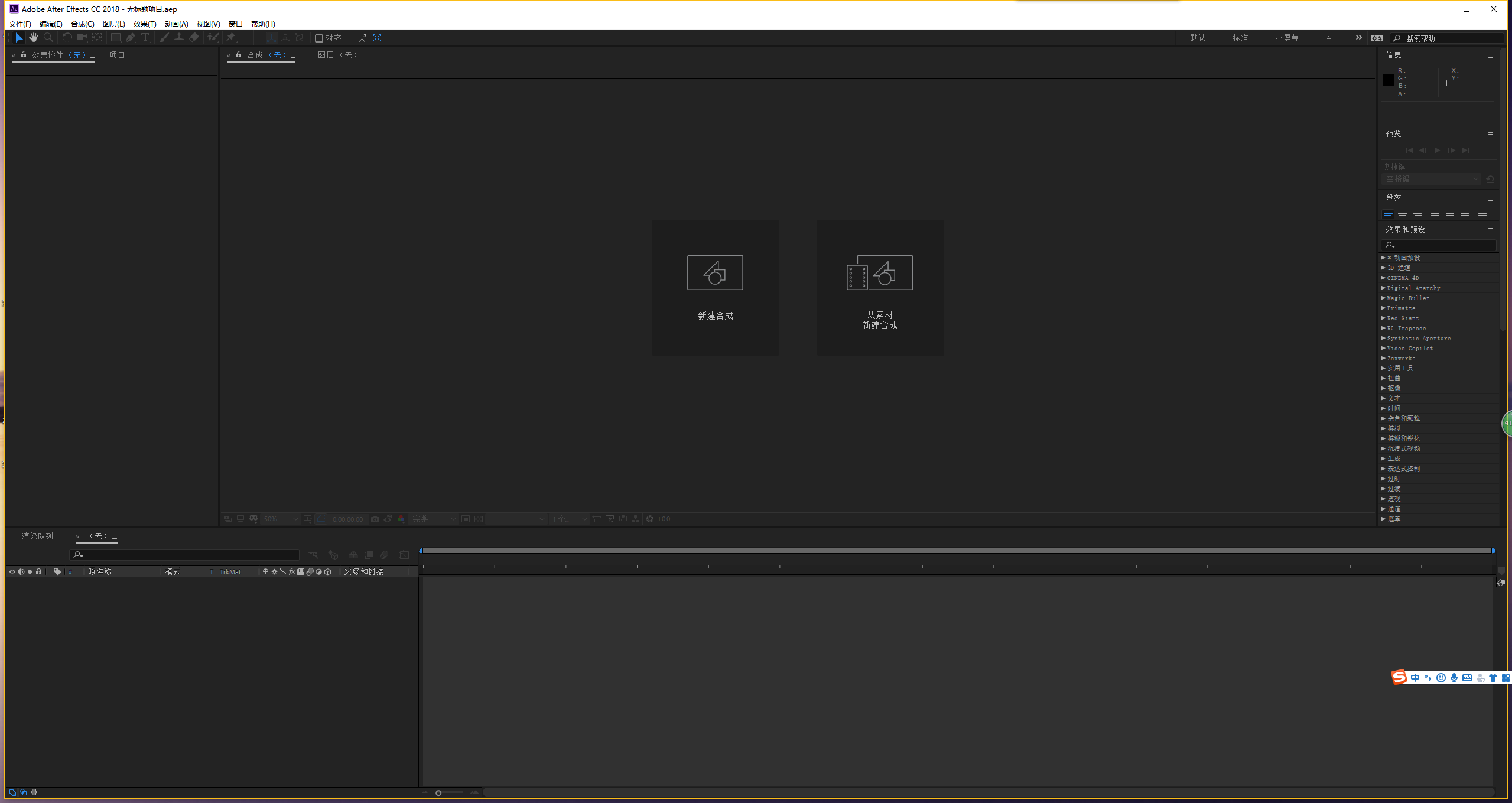
Task: Expand the CINEMA 4D effects category
Action: 1383,278
